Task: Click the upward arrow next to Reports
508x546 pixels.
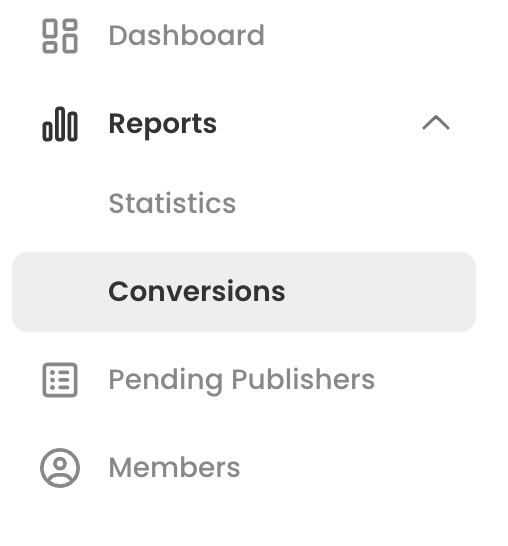Action: click(x=436, y=123)
